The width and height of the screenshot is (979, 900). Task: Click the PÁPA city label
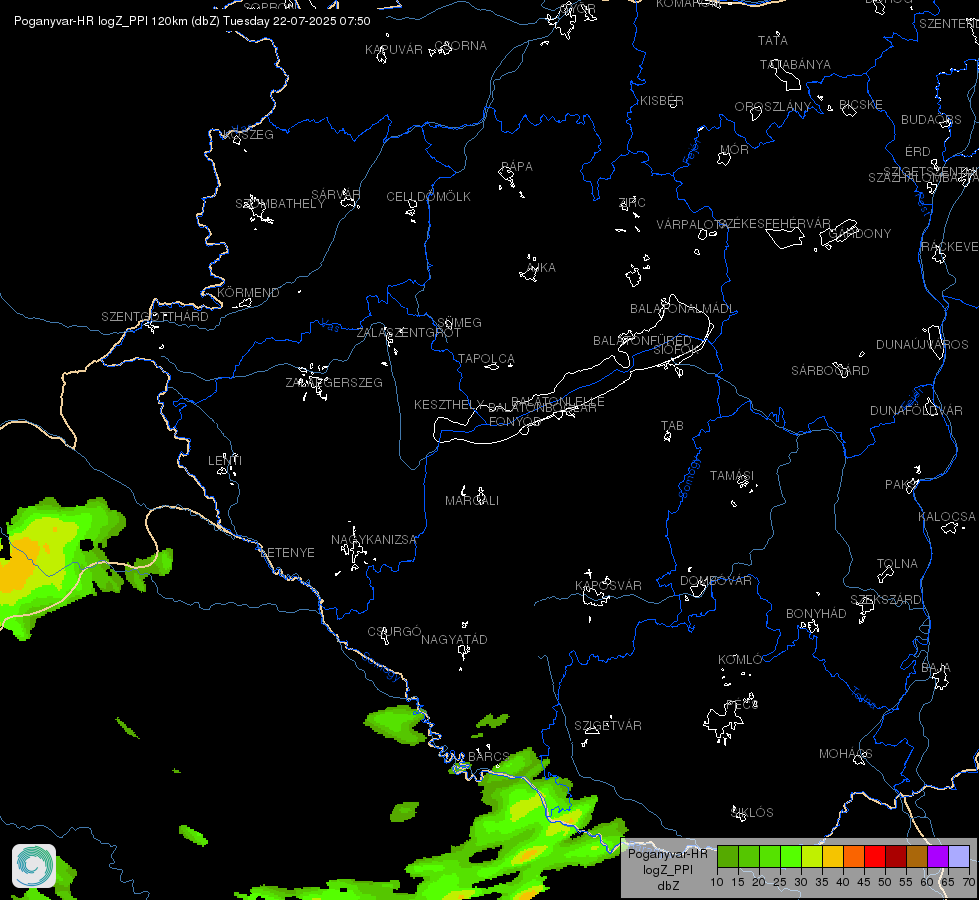(x=517, y=167)
